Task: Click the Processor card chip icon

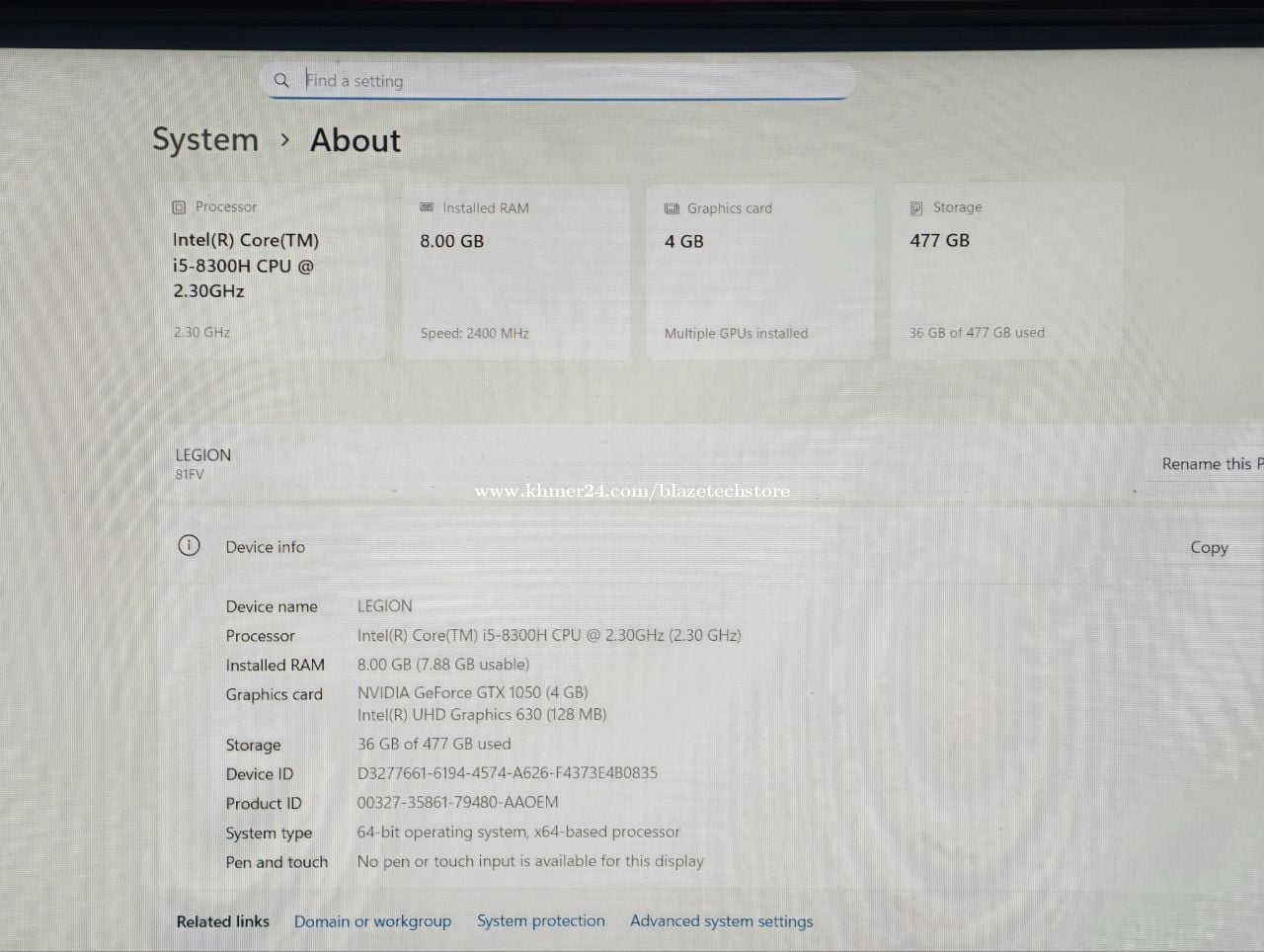Action: 179,207
